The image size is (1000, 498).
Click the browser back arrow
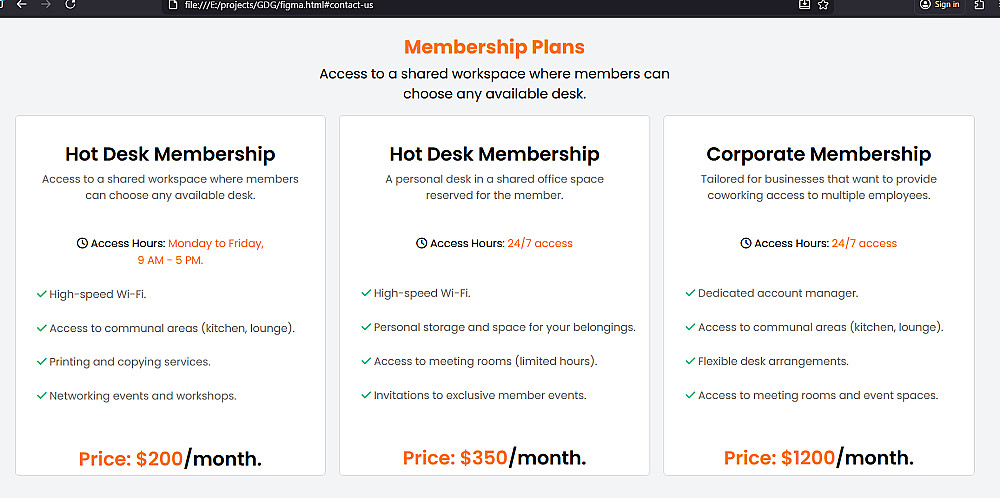(x=22, y=4)
